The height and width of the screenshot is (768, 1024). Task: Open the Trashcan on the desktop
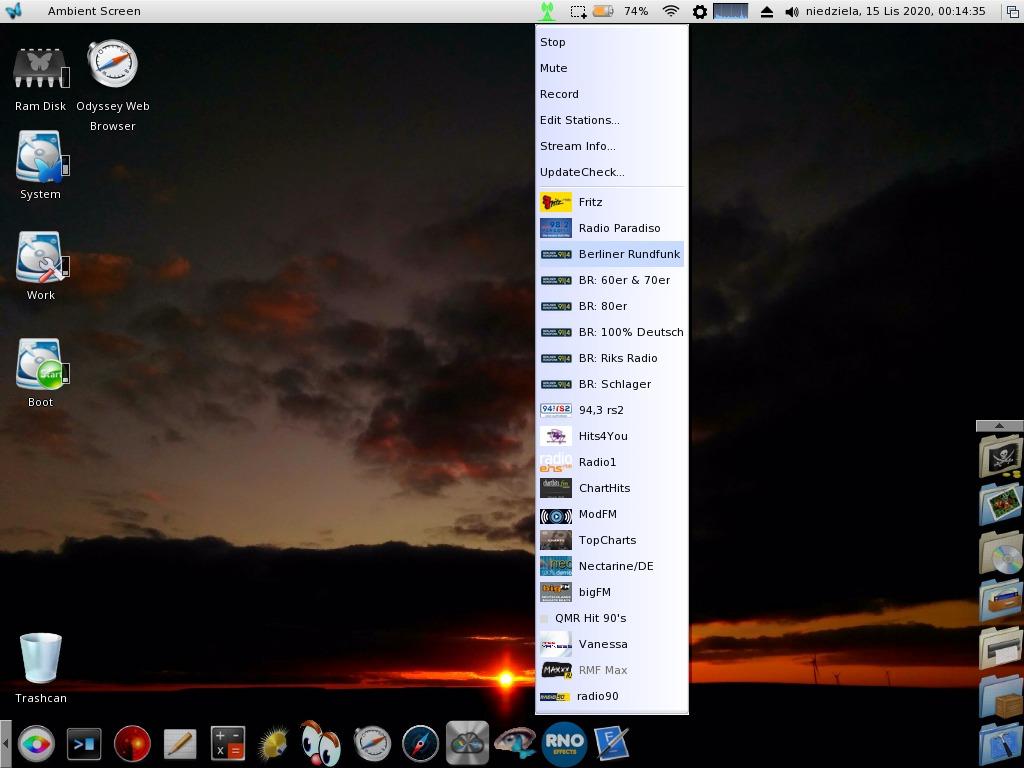coord(40,658)
